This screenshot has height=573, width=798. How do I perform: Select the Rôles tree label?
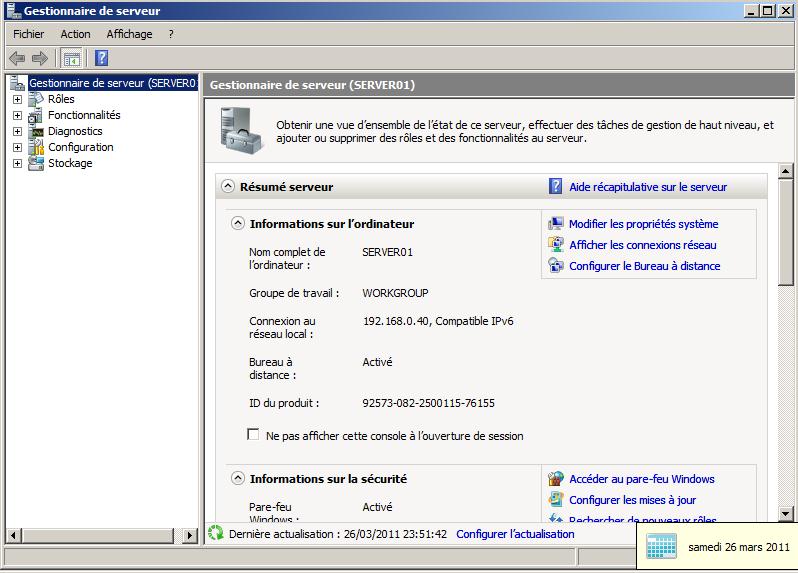61,99
